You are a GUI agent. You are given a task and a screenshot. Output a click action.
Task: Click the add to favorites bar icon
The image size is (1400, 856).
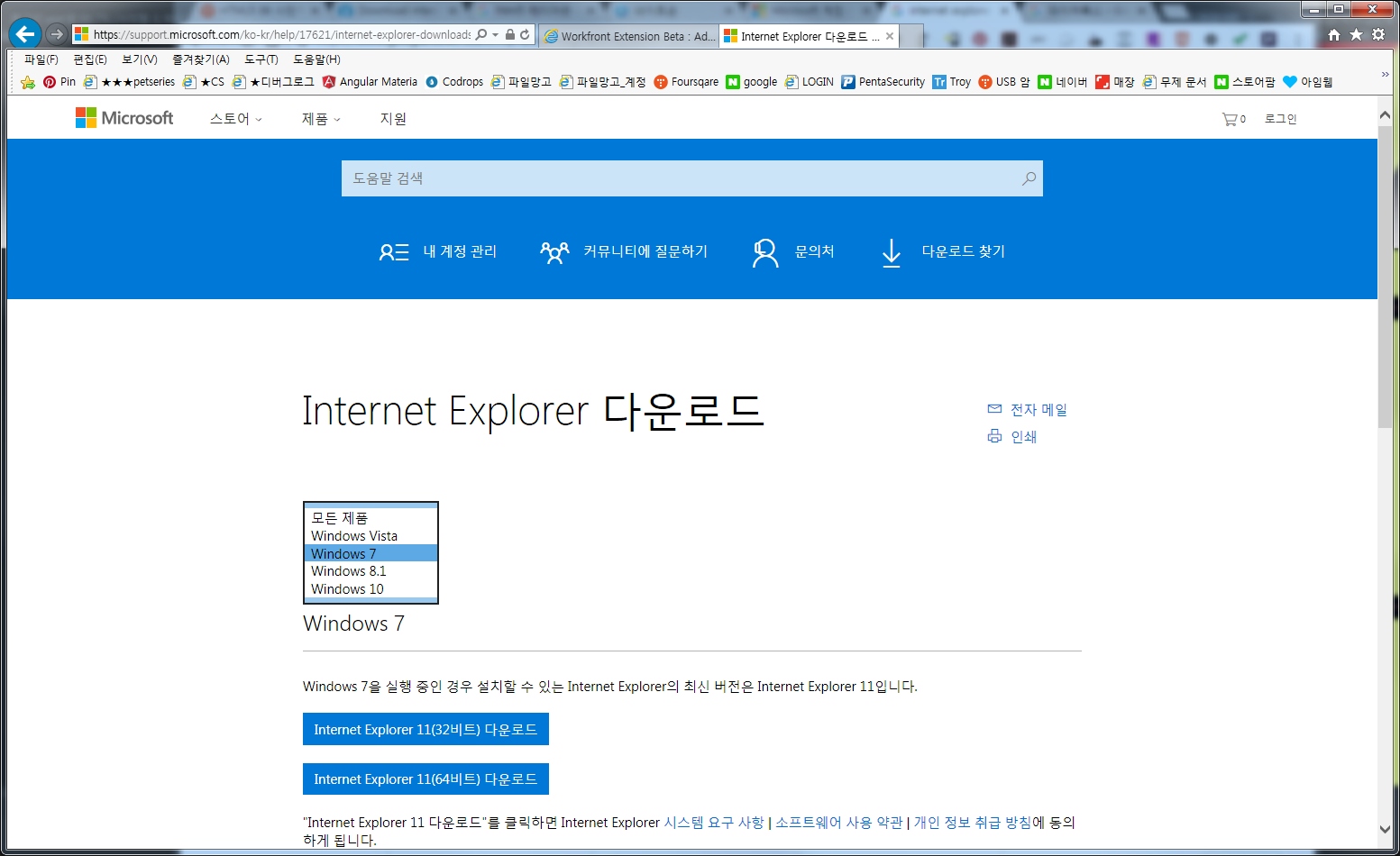(28, 82)
